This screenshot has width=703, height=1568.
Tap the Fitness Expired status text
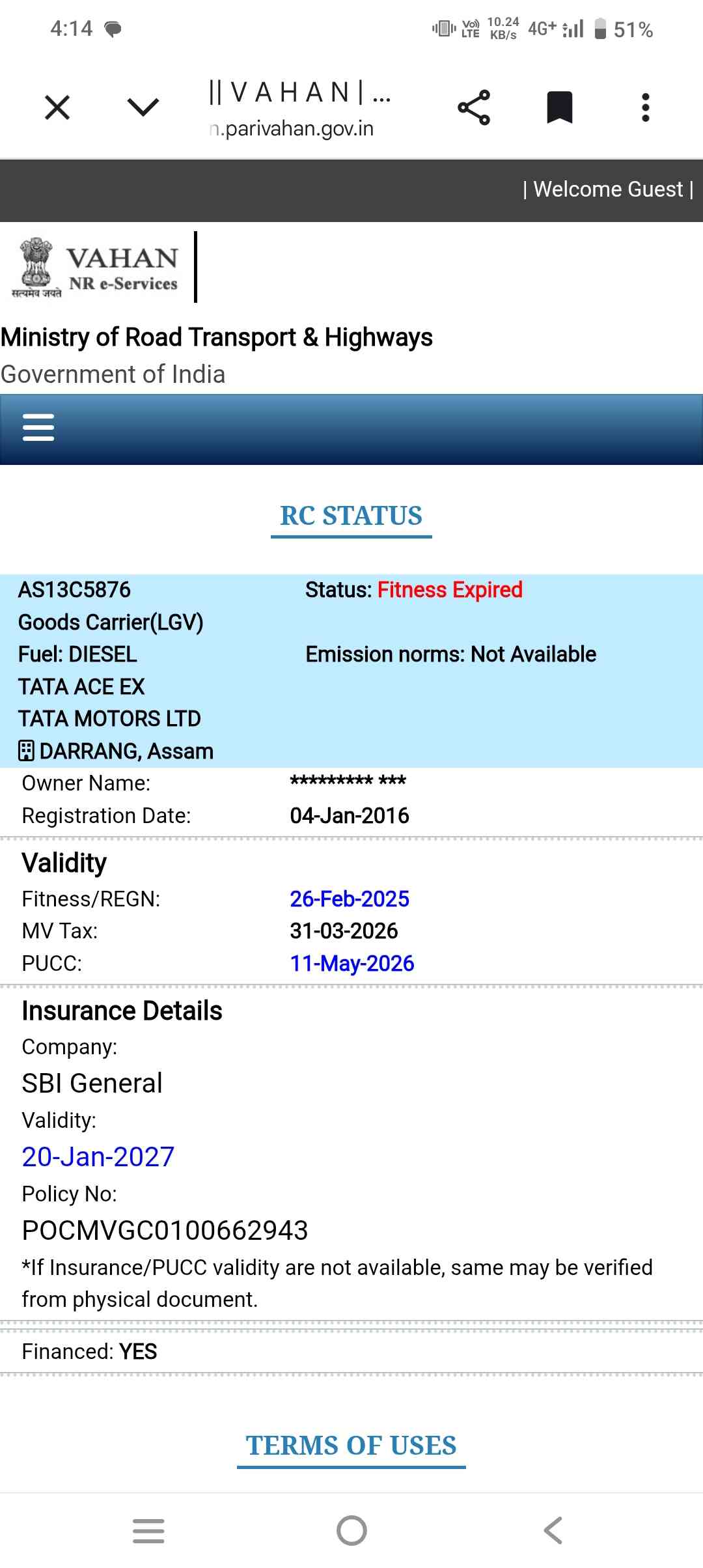450,590
